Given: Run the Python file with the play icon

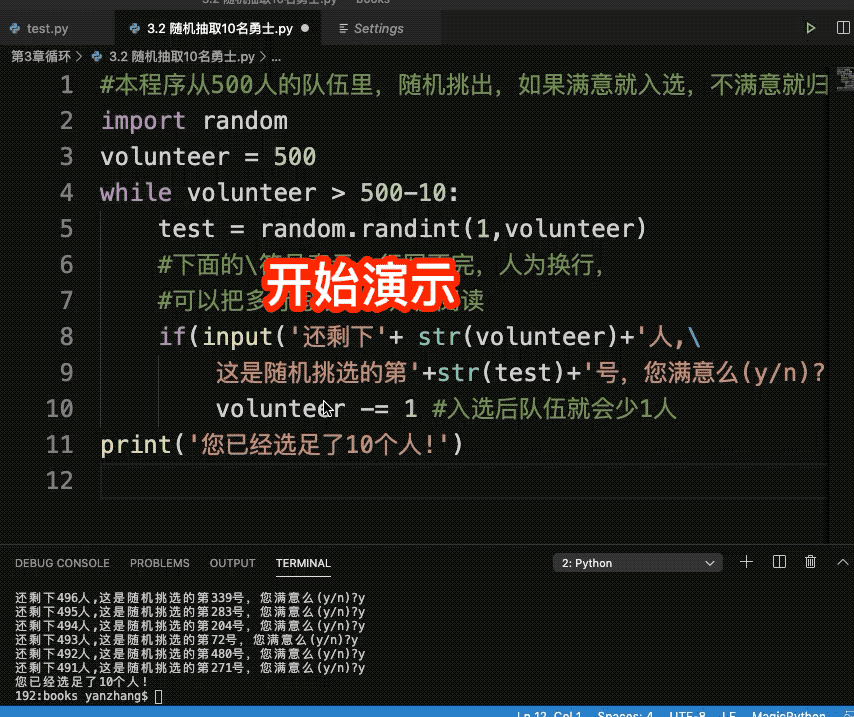Looking at the screenshot, I should click(810, 27).
